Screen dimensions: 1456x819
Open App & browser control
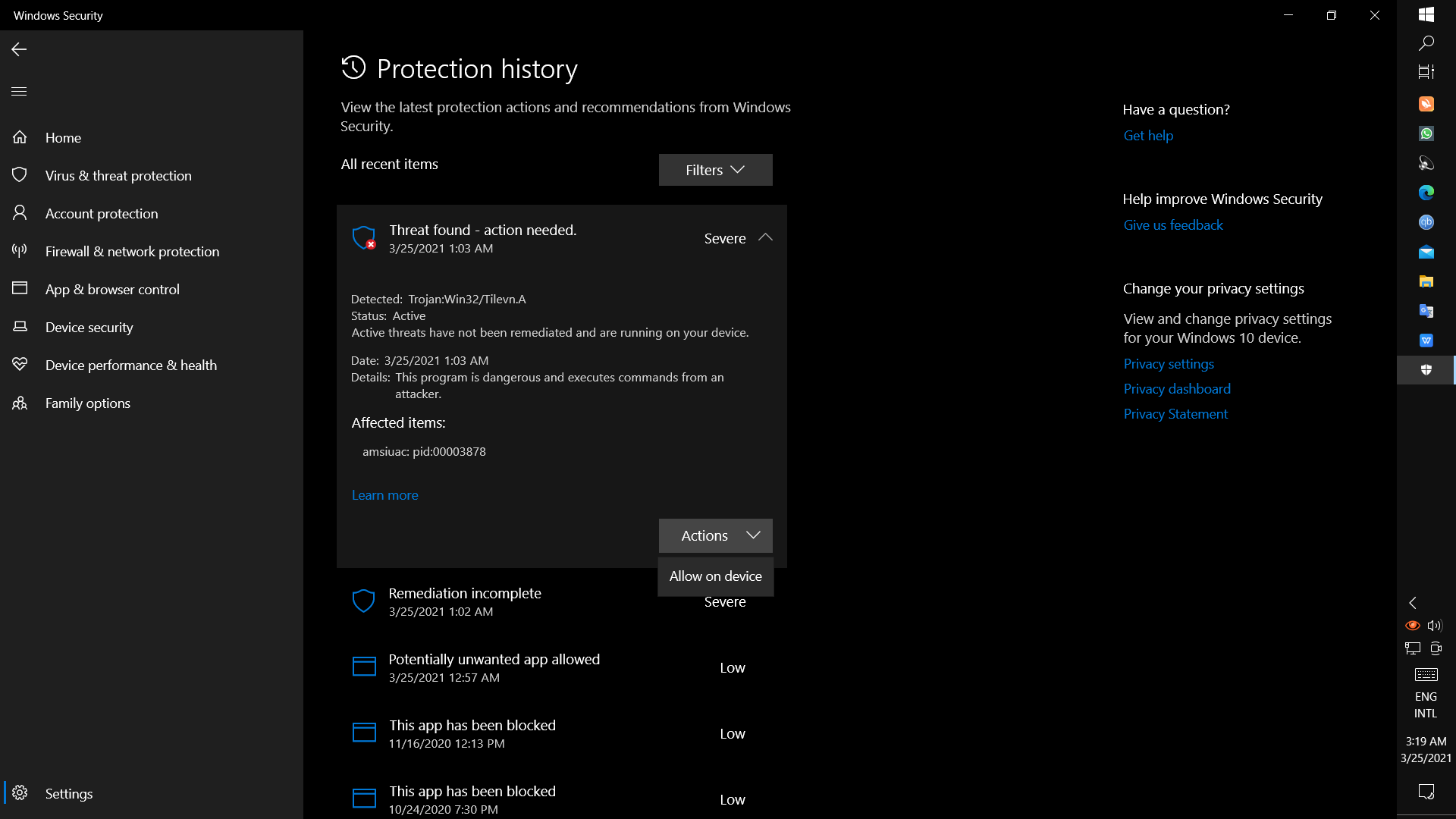[x=152, y=289]
